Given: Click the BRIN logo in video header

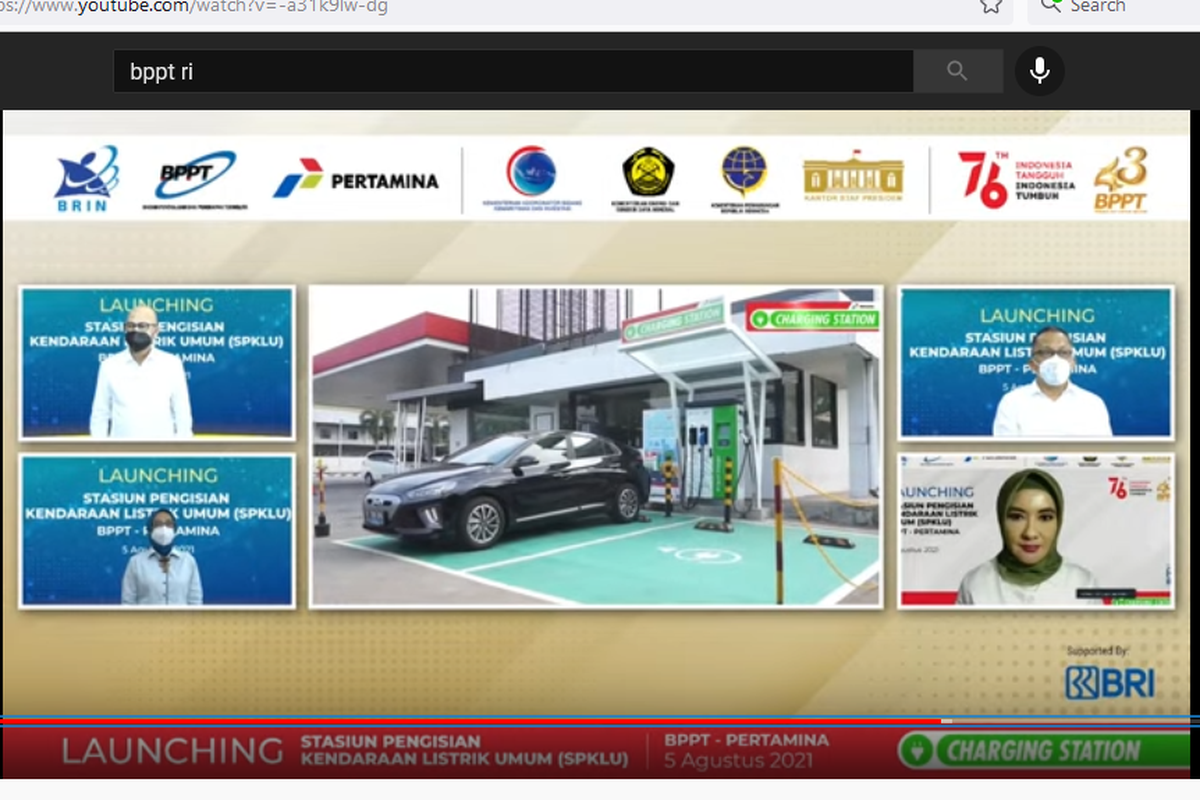Looking at the screenshot, I should (87, 177).
